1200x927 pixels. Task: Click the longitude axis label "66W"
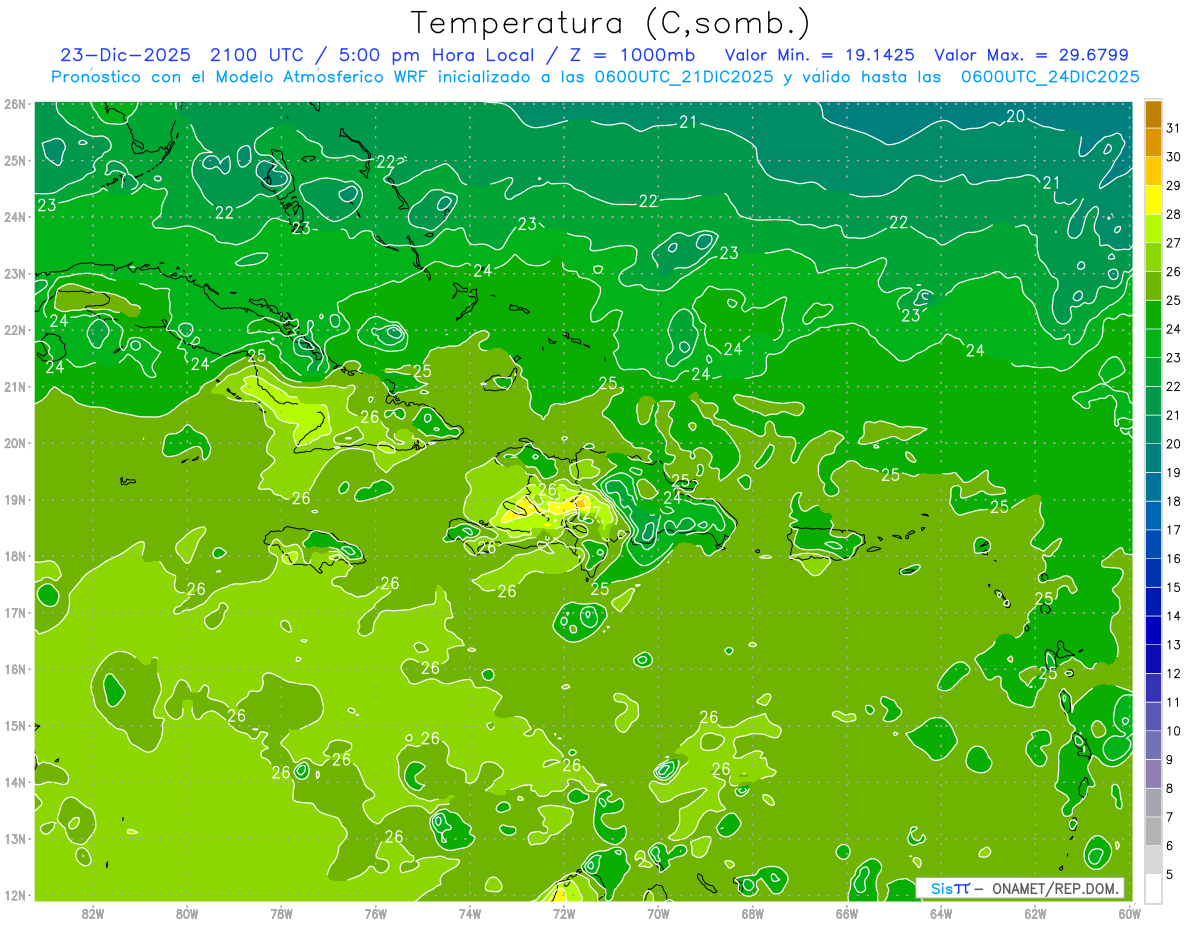(x=846, y=913)
